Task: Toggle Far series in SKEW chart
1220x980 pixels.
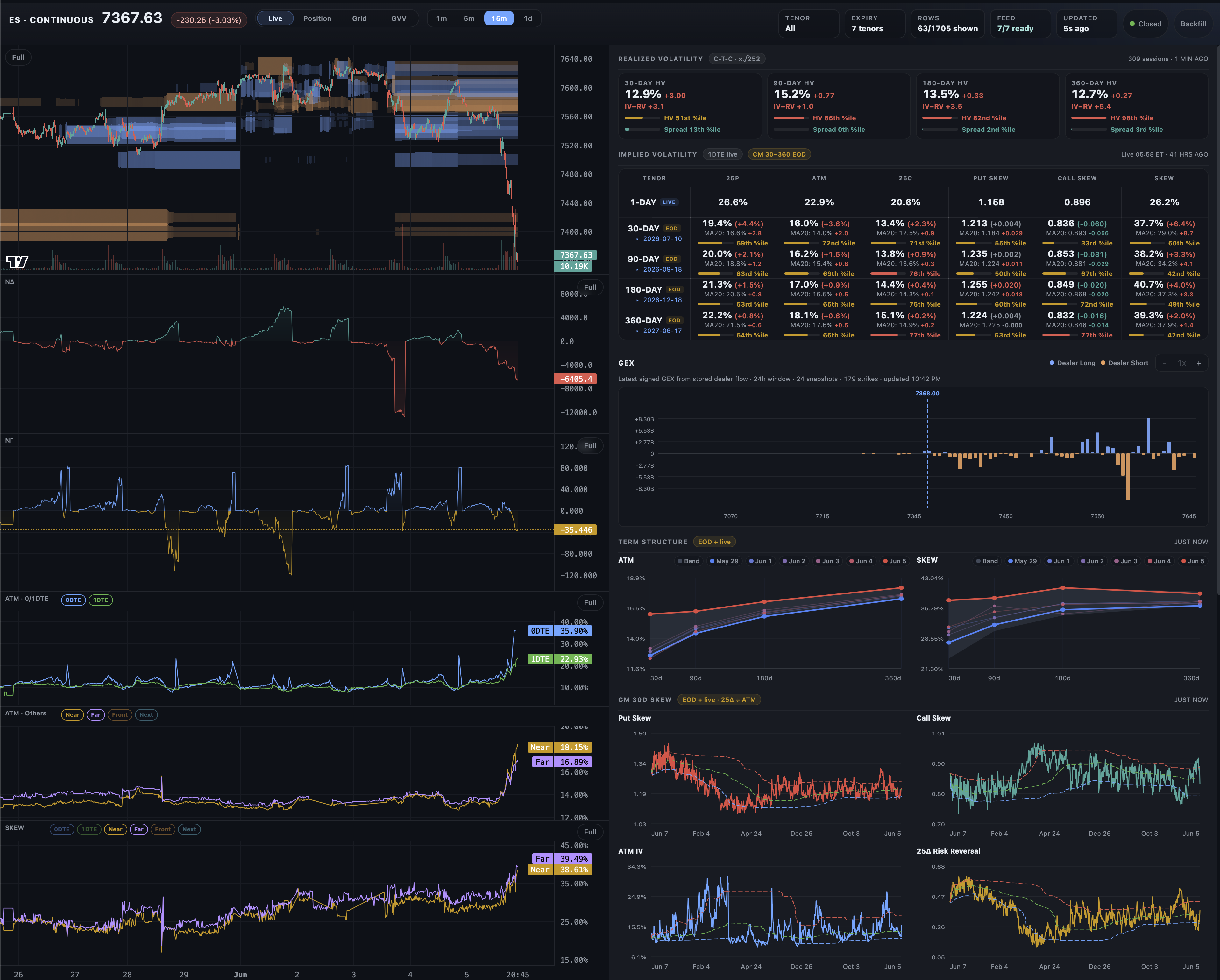Action: [138, 829]
